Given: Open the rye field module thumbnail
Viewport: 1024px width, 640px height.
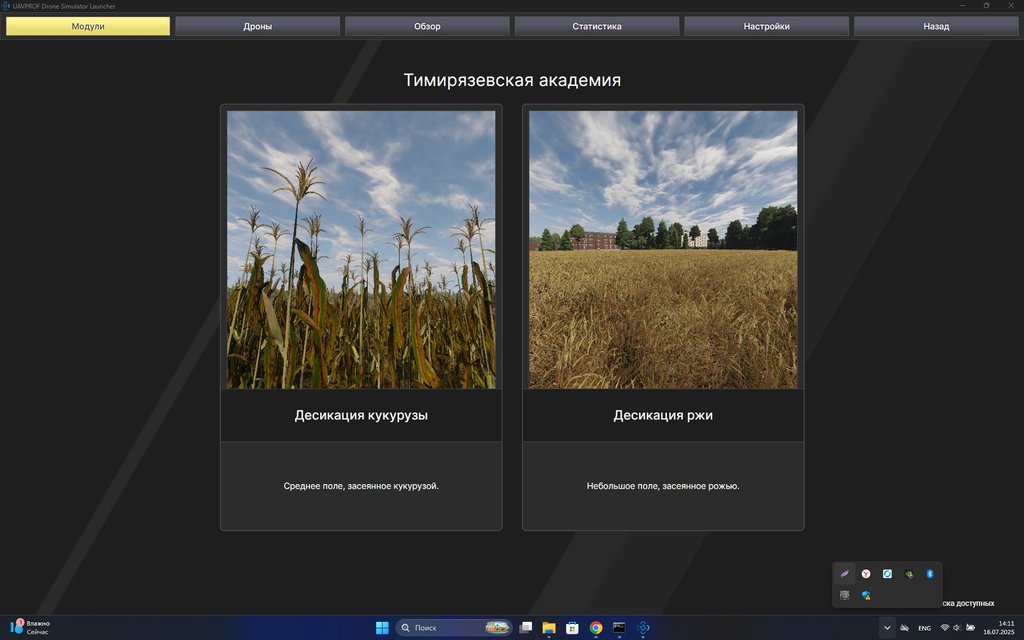Looking at the screenshot, I should 663,249.
